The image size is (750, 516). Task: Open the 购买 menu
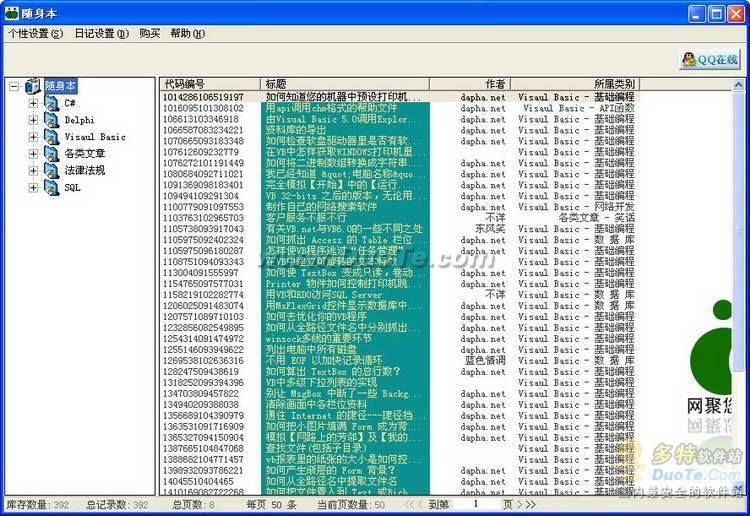[150, 33]
